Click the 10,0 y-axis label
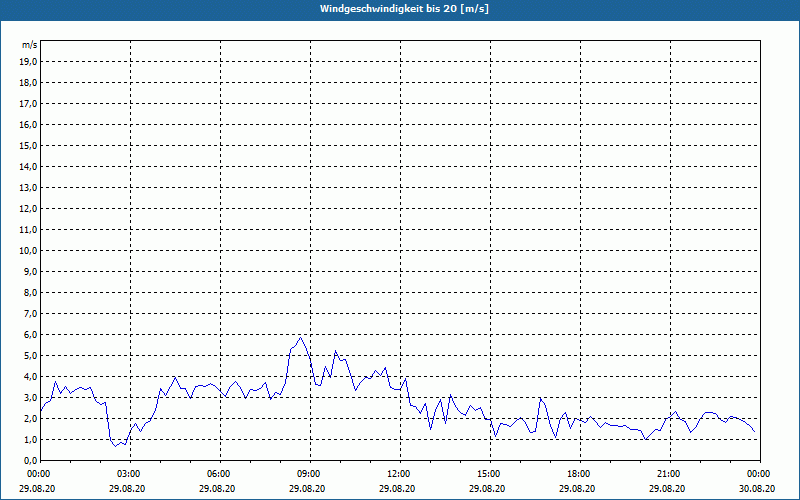The image size is (800, 500). (x=28, y=251)
